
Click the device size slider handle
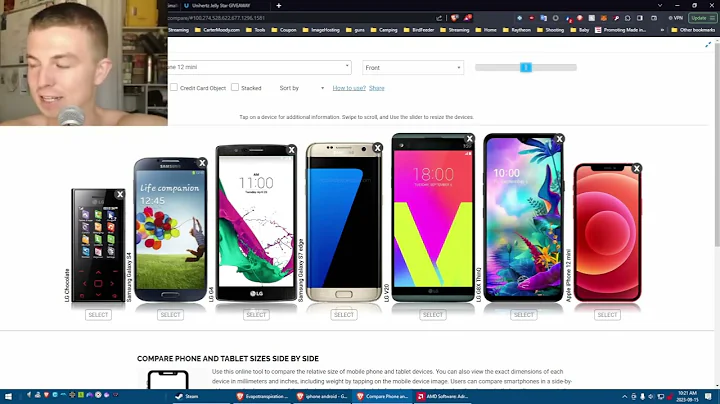pyautogui.click(x=526, y=67)
